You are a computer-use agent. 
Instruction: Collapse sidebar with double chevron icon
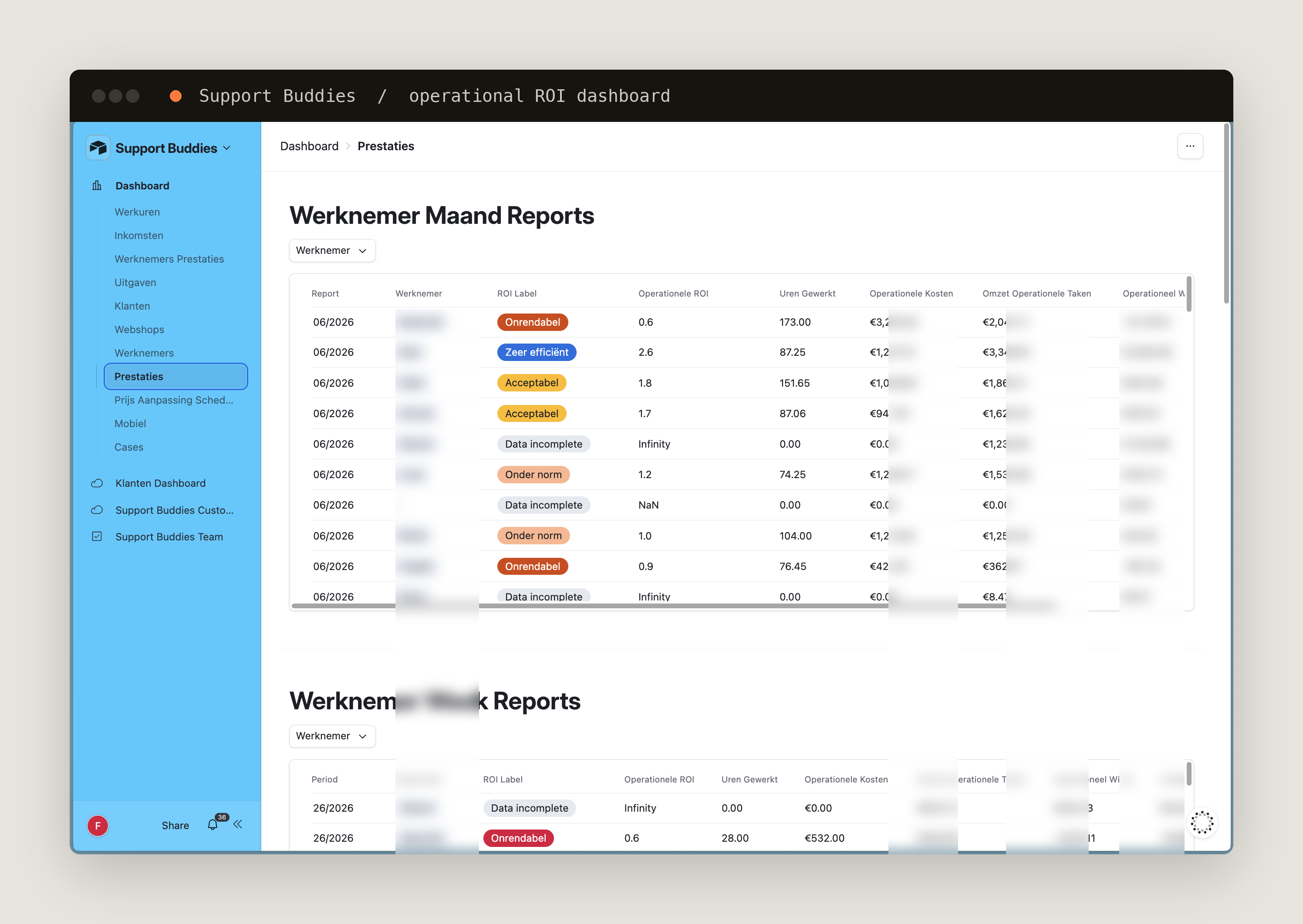pos(238,824)
